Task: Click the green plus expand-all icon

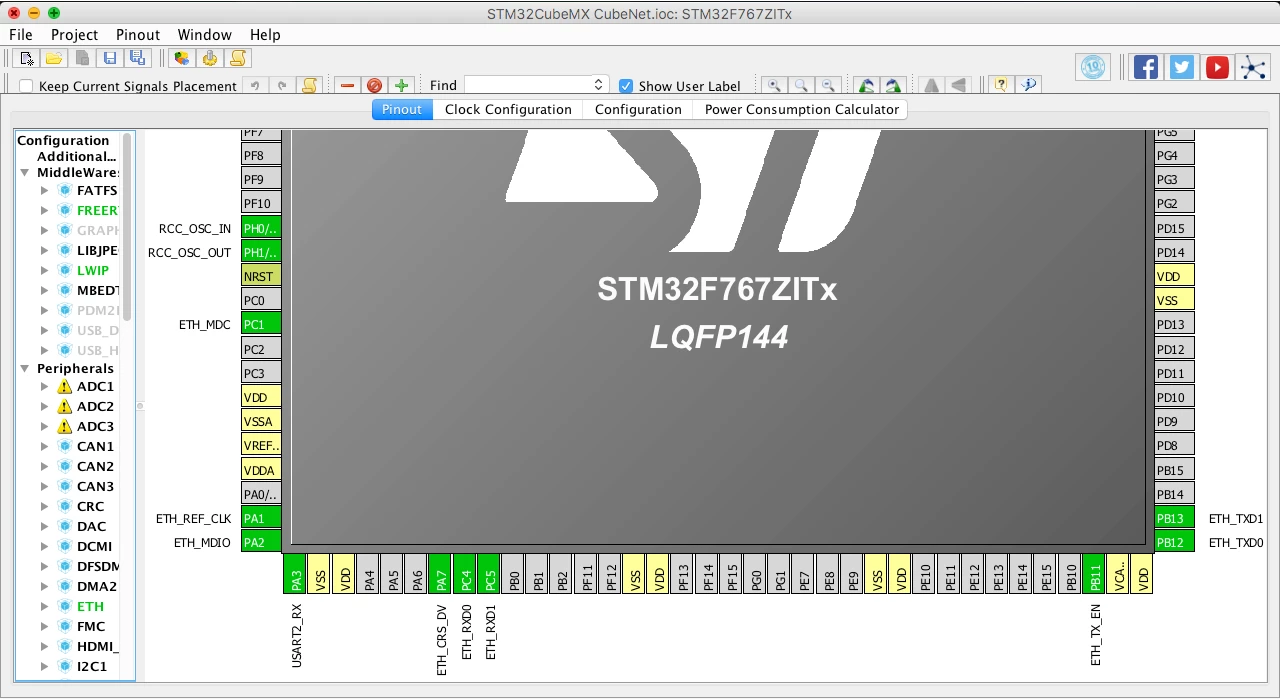Action: (401, 86)
